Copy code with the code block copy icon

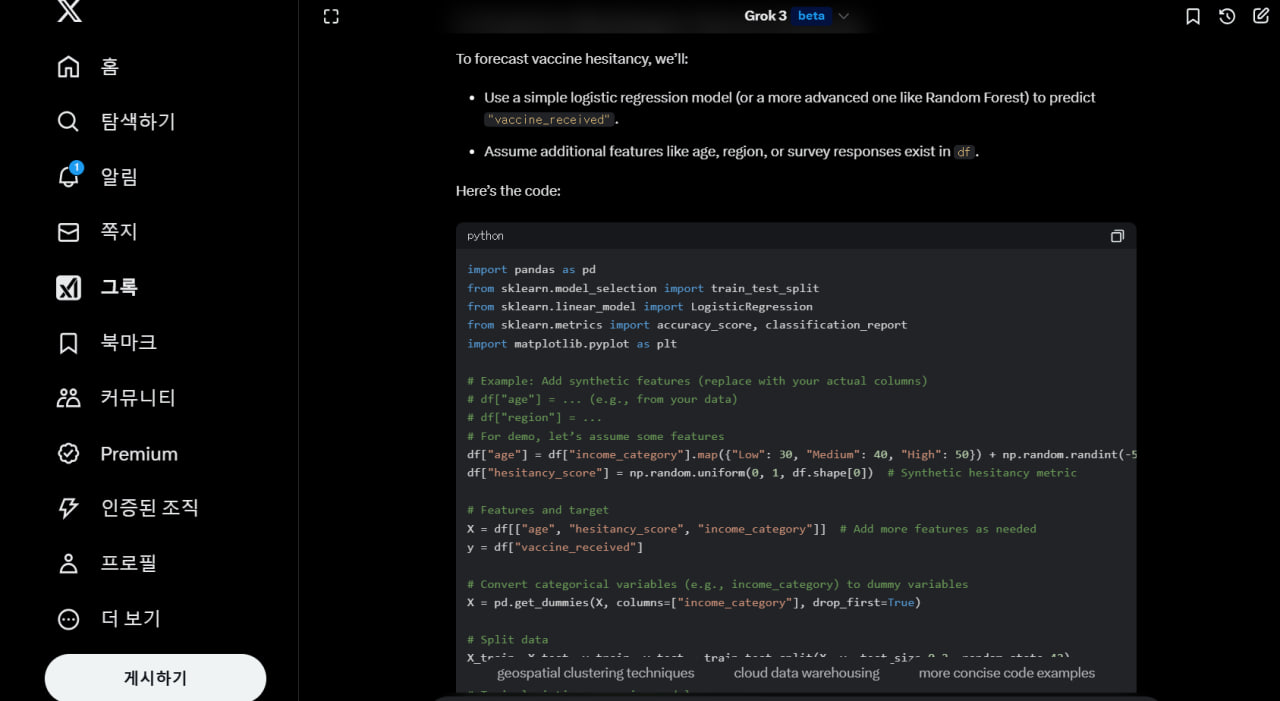pos(1117,236)
